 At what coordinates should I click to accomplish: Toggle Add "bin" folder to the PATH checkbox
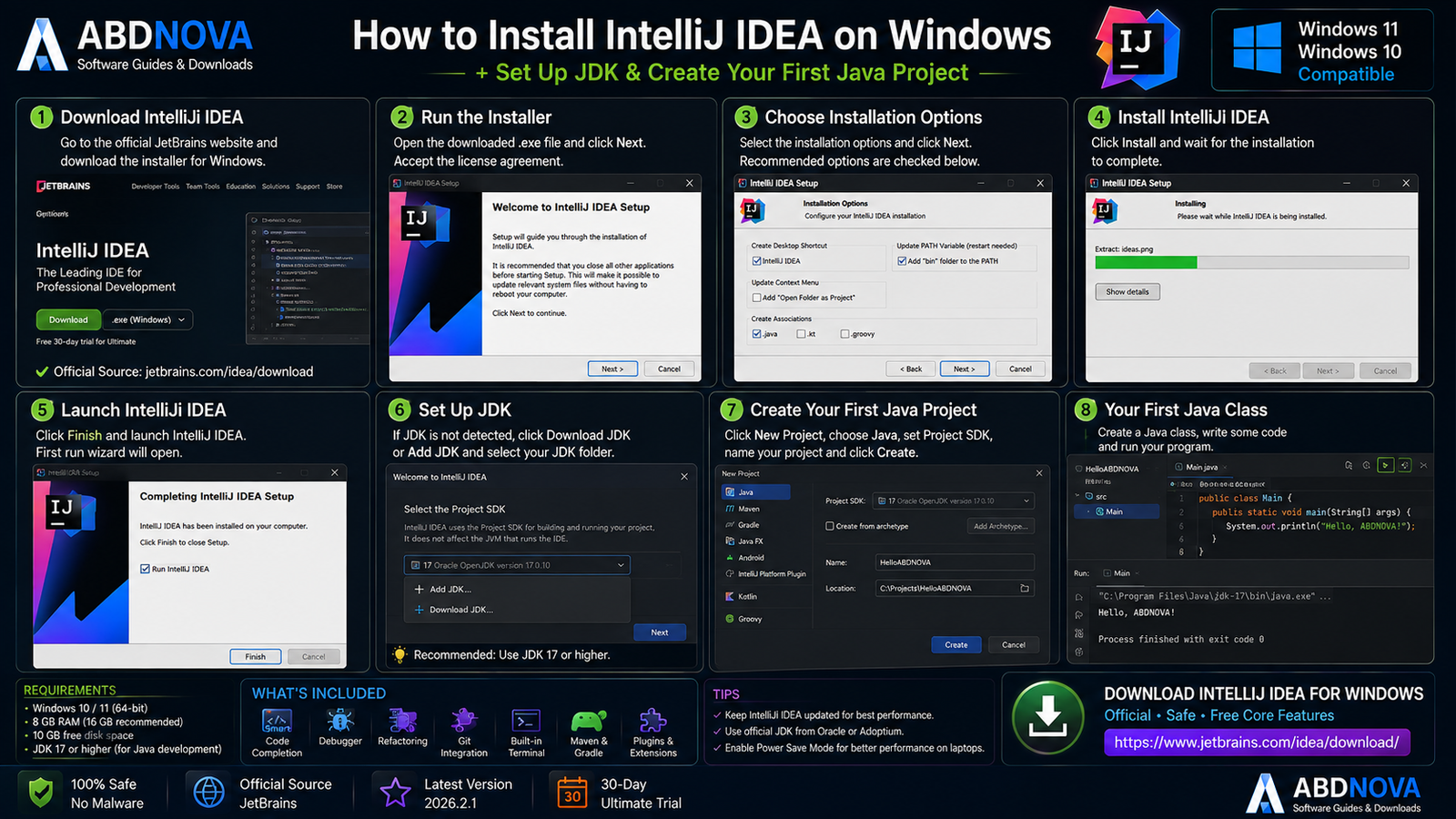tap(902, 261)
